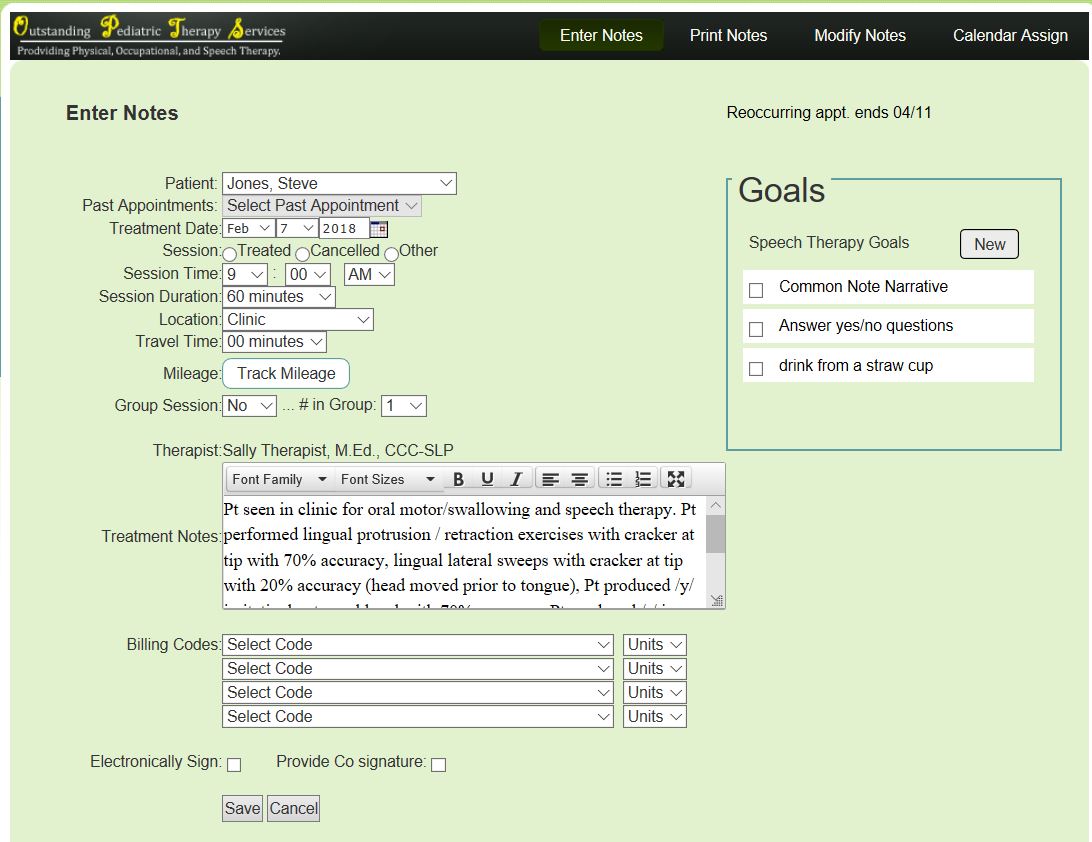Screen dimensions: 1092x842
Task: Open the Patient dropdown
Action: pos(339,183)
